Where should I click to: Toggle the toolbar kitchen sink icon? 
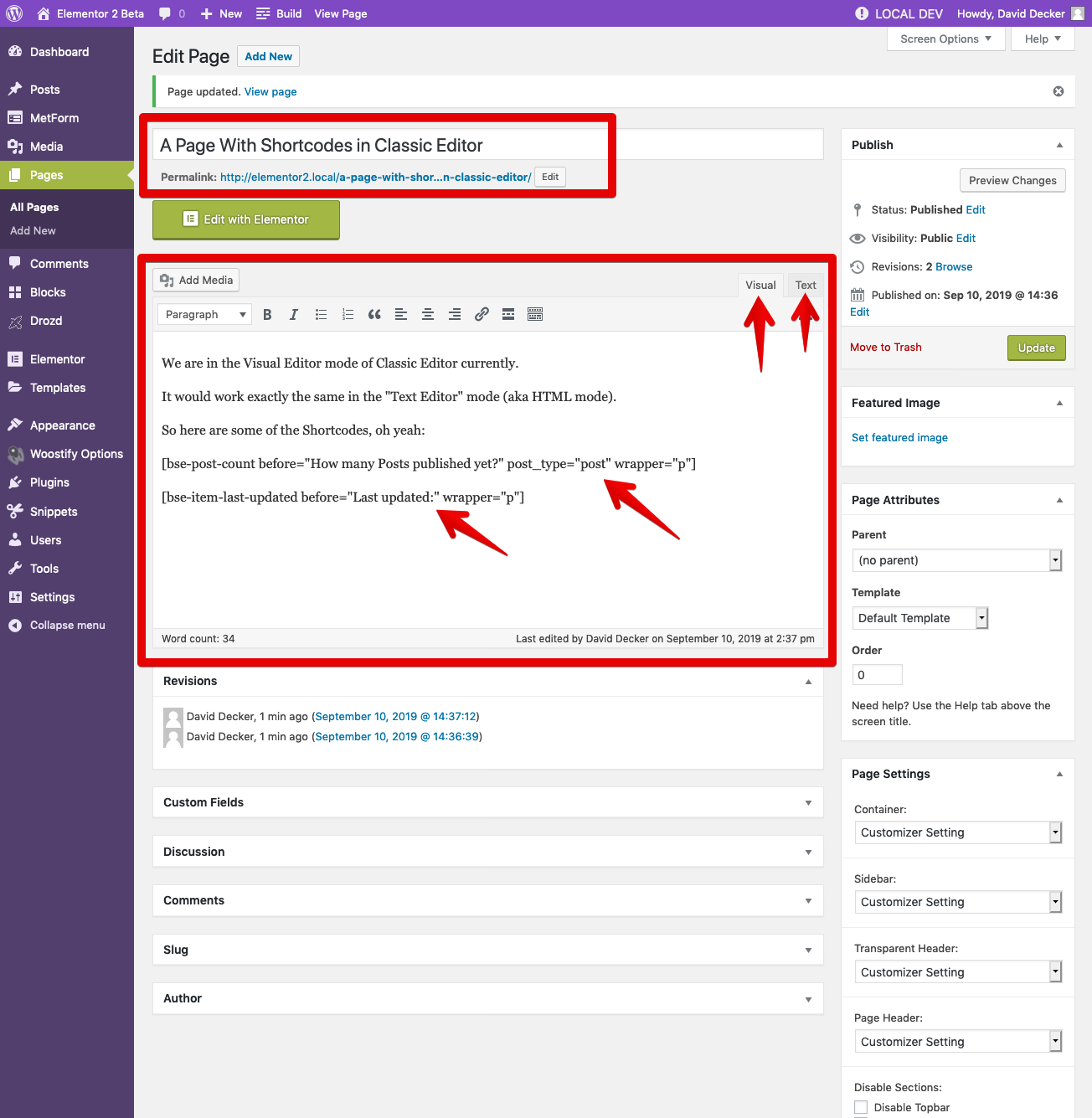coord(535,315)
